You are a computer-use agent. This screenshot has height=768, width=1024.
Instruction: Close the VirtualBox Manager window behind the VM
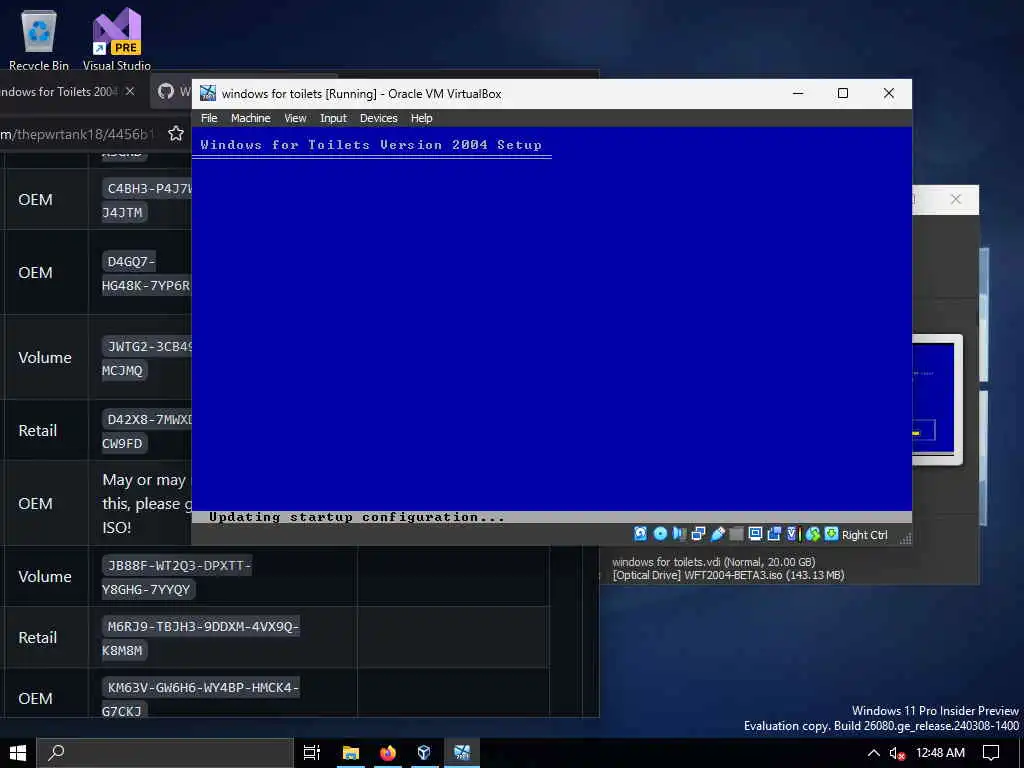955,199
